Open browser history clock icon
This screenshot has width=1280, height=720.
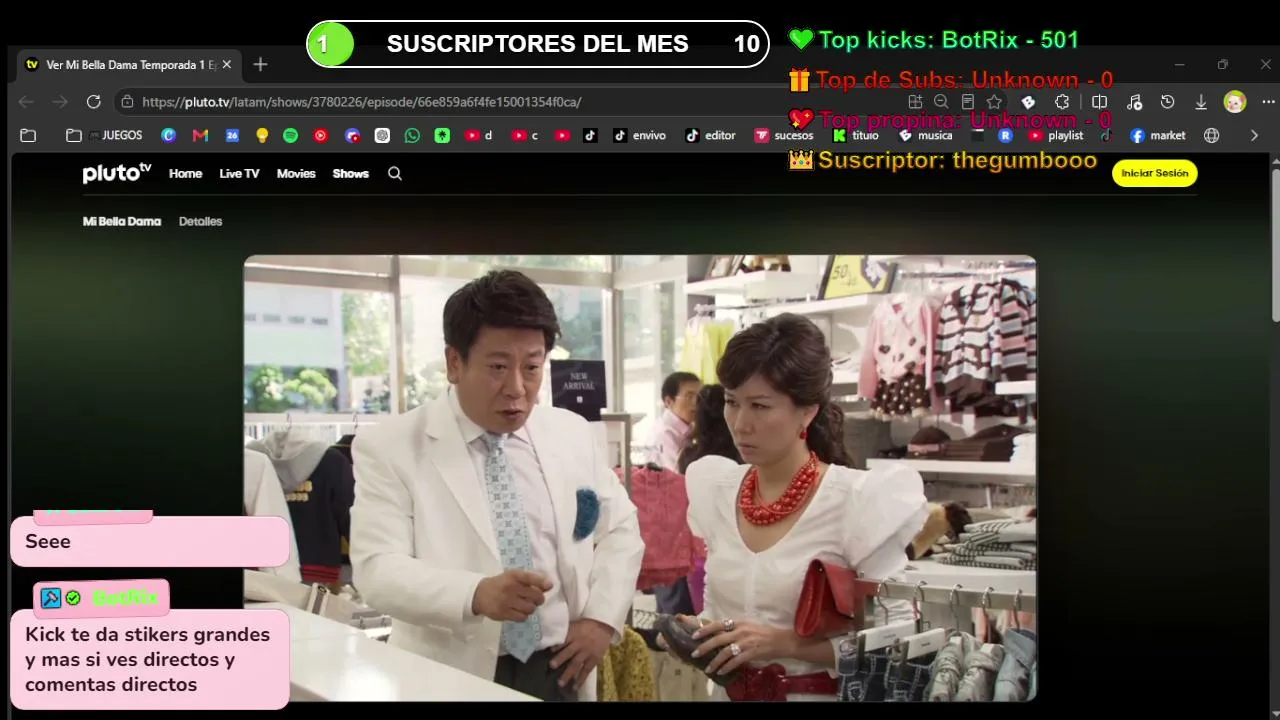(1167, 102)
